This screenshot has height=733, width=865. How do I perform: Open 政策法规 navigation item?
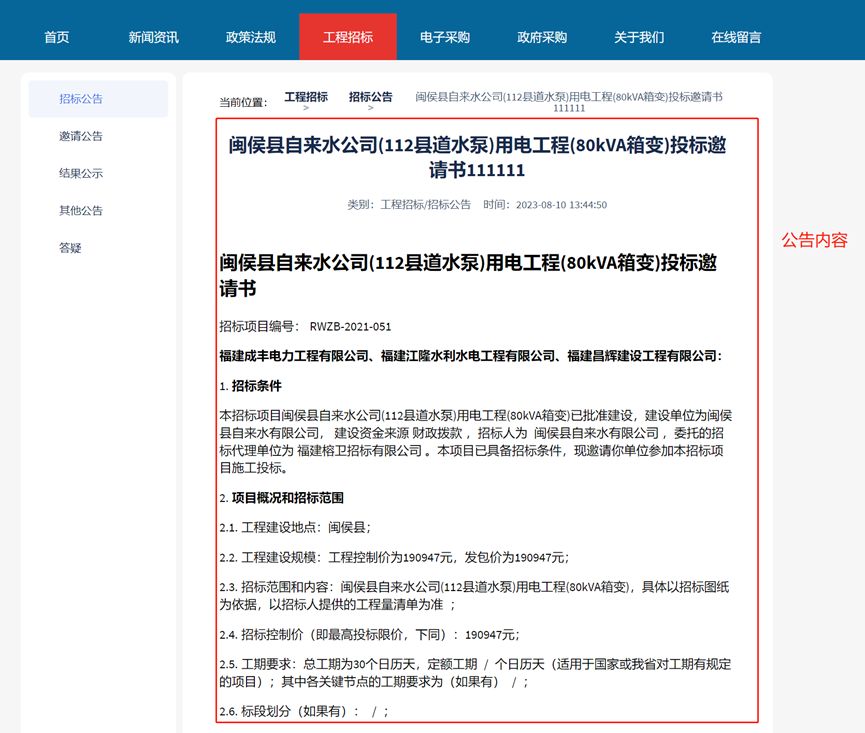tap(250, 37)
